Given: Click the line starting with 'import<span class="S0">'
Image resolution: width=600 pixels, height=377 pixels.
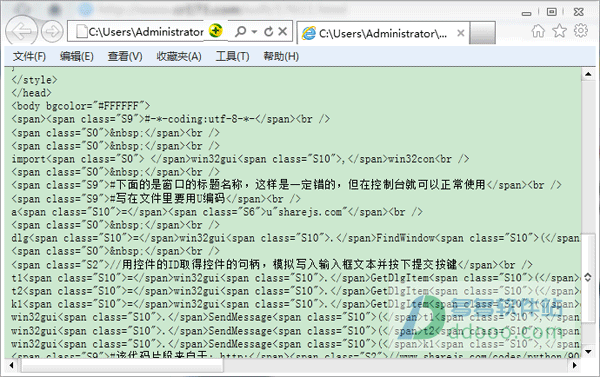Looking at the screenshot, I should click(x=240, y=159).
